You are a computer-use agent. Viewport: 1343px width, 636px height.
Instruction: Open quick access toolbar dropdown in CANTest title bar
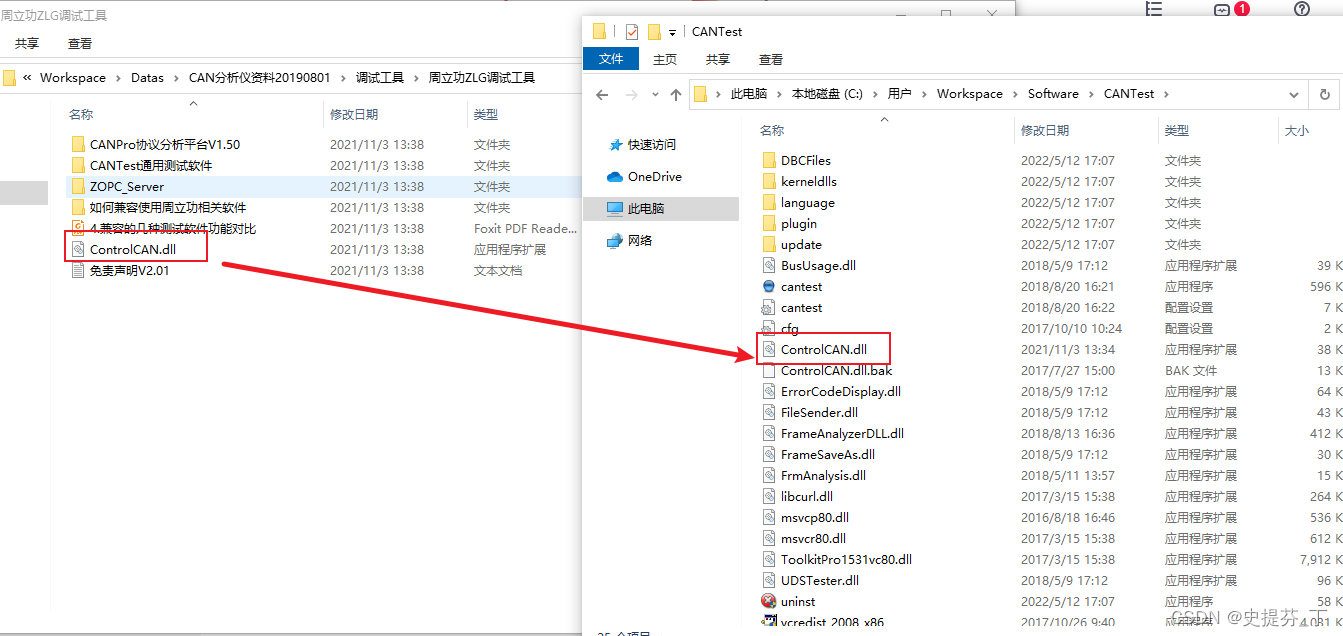pos(673,32)
